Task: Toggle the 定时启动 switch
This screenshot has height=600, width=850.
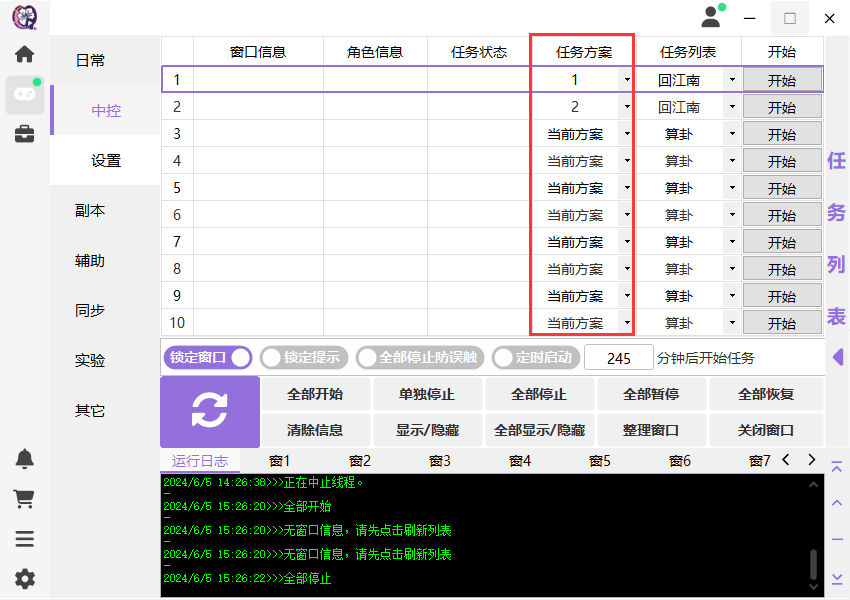Action: [536, 358]
